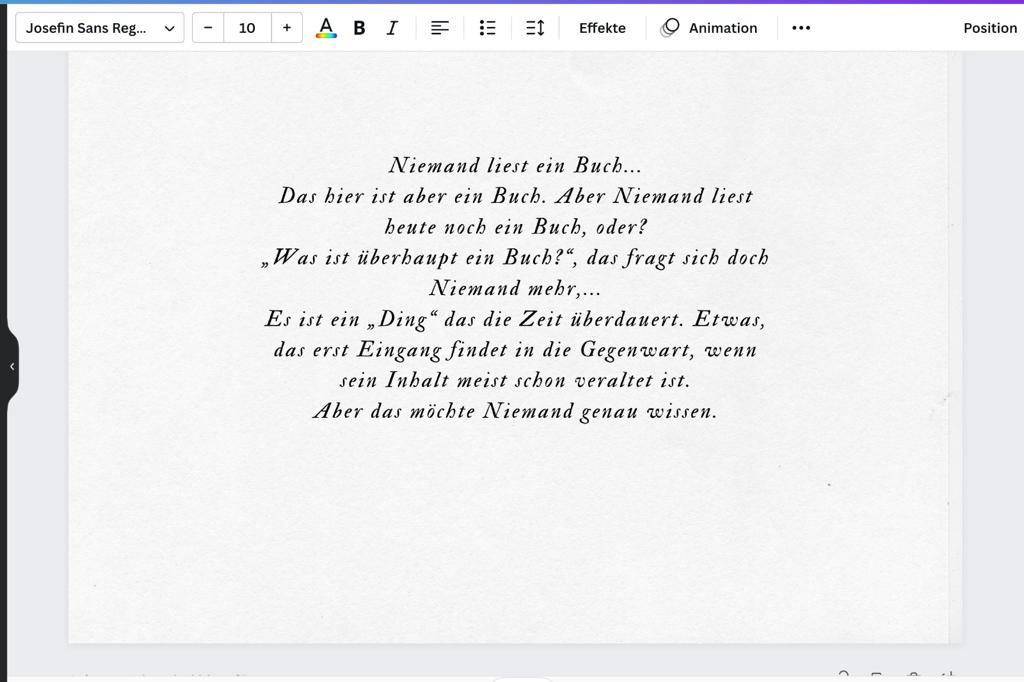Change the text alignment
The width and height of the screenshot is (1024, 682).
pos(440,28)
